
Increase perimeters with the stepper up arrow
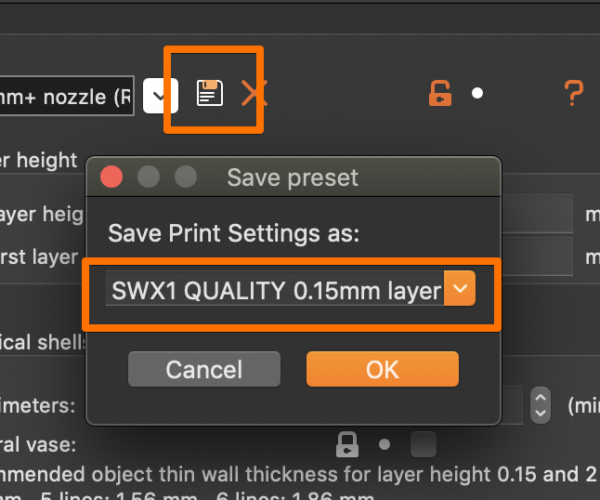click(540, 397)
